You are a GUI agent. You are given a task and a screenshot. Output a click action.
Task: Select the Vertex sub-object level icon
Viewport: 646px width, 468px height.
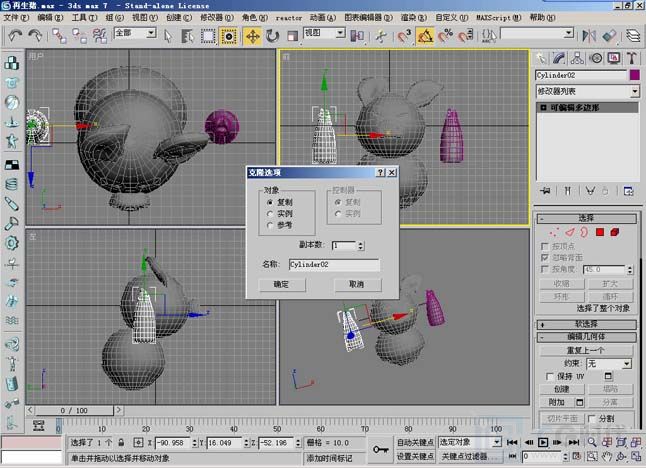[555, 232]
